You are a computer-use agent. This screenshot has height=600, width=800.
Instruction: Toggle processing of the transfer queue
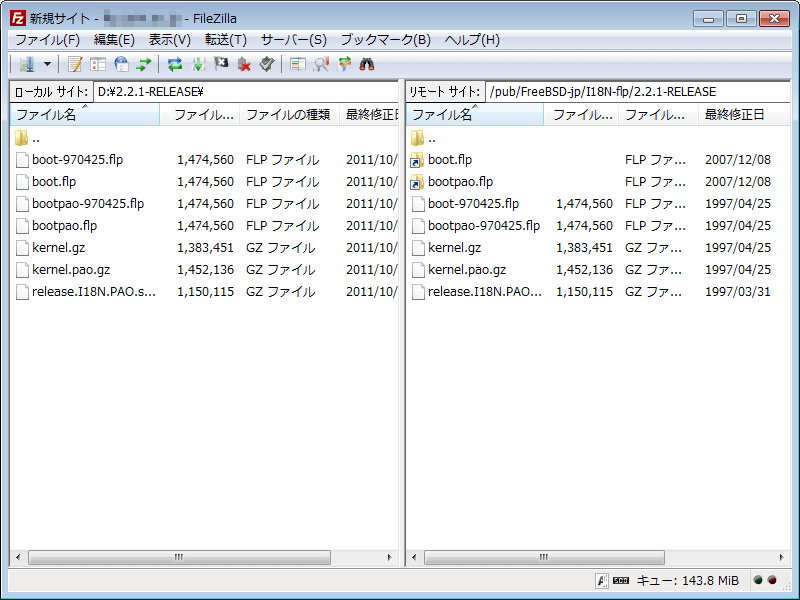pos(198,64)
